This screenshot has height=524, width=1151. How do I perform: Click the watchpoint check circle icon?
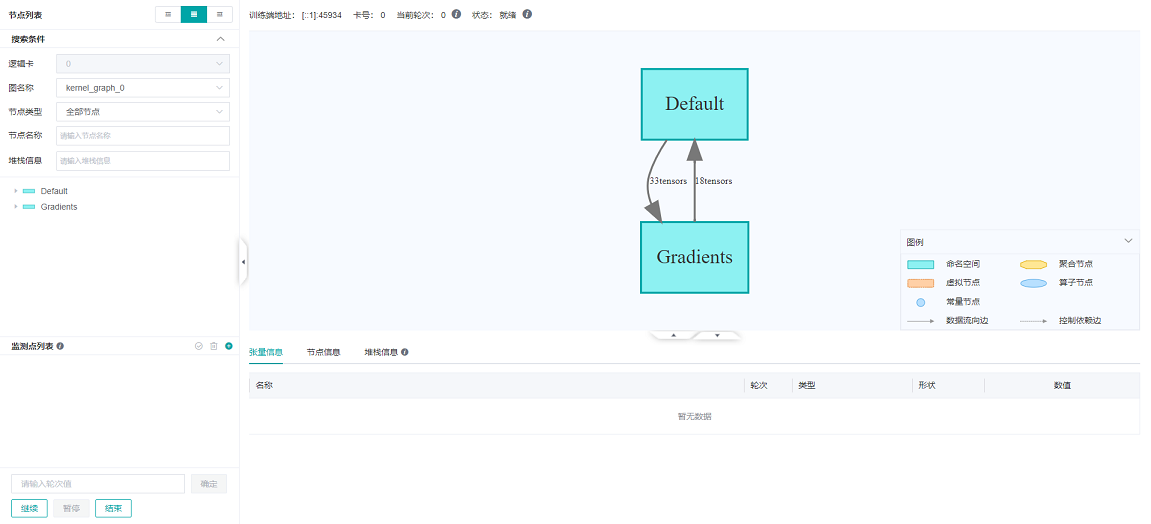[199, 346]
